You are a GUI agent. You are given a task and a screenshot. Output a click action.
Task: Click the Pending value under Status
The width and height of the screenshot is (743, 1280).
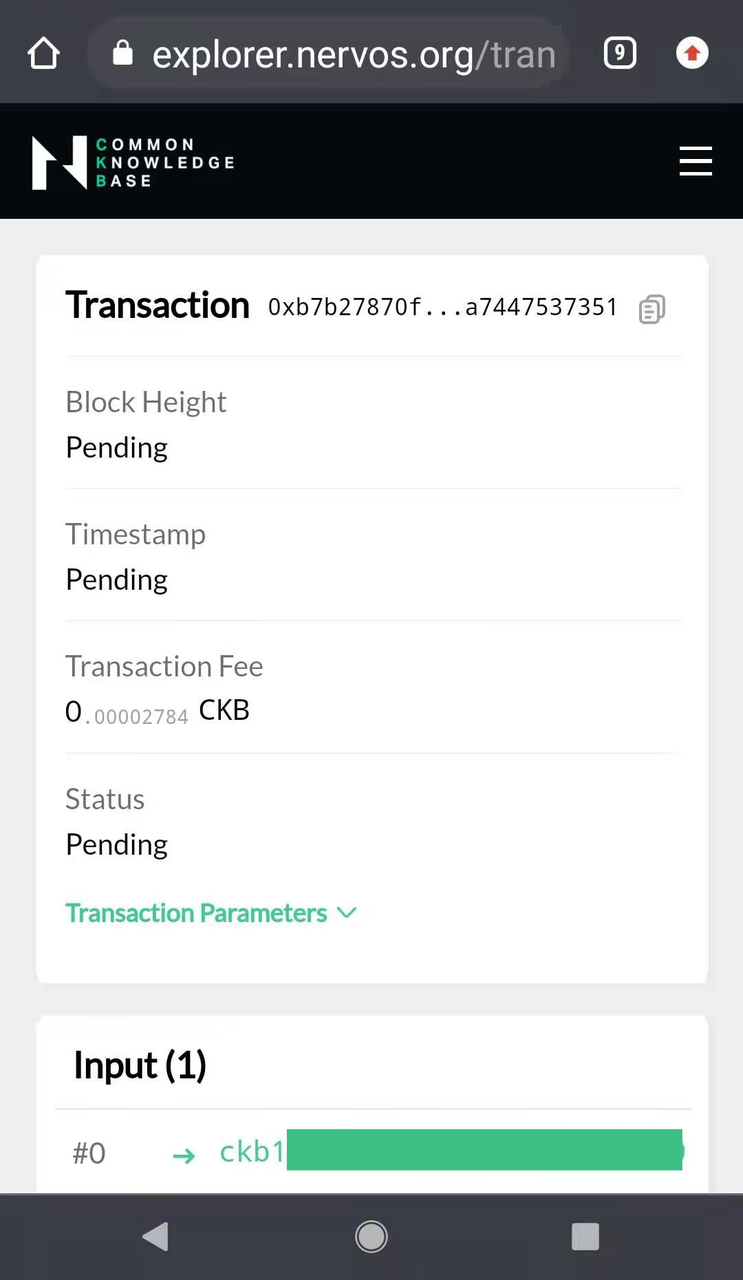click(x=117, y=844)
